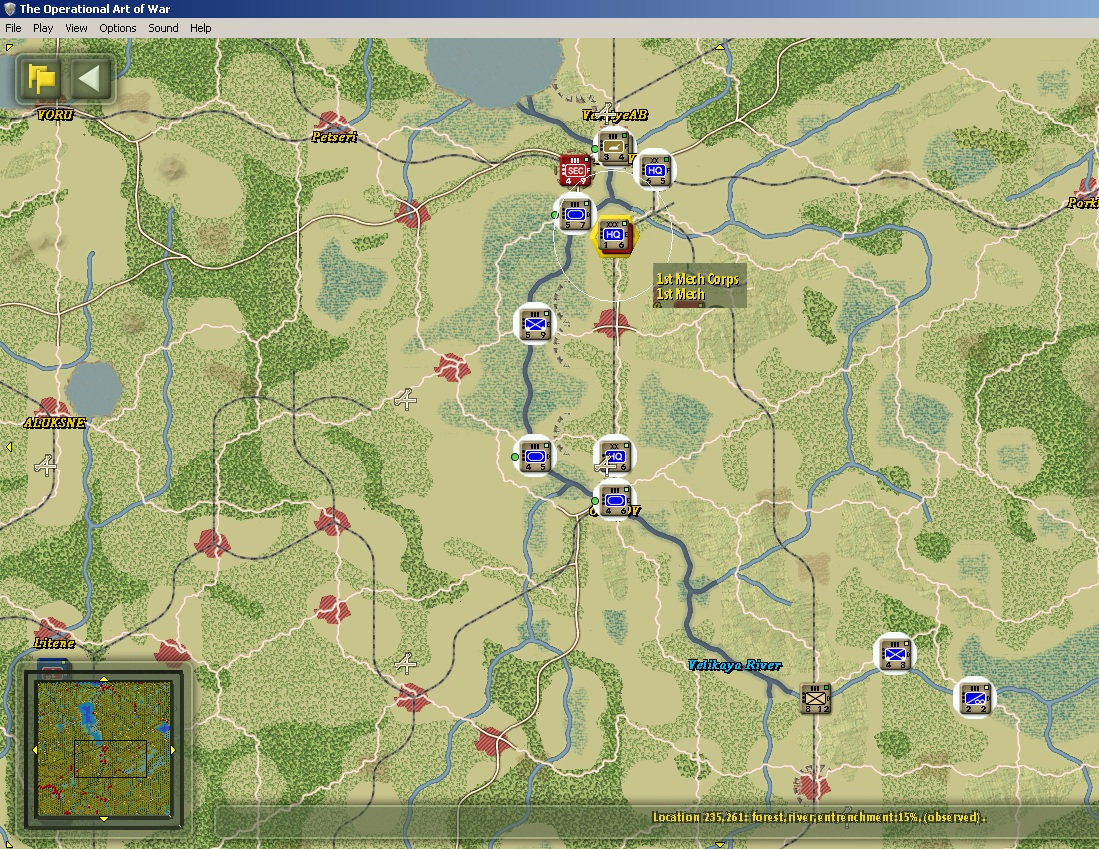Image resolution: width=1099 pixels, height=849 pixels.
Task: Select the motorized unit rated 2-2
Action: pos(975,698)
